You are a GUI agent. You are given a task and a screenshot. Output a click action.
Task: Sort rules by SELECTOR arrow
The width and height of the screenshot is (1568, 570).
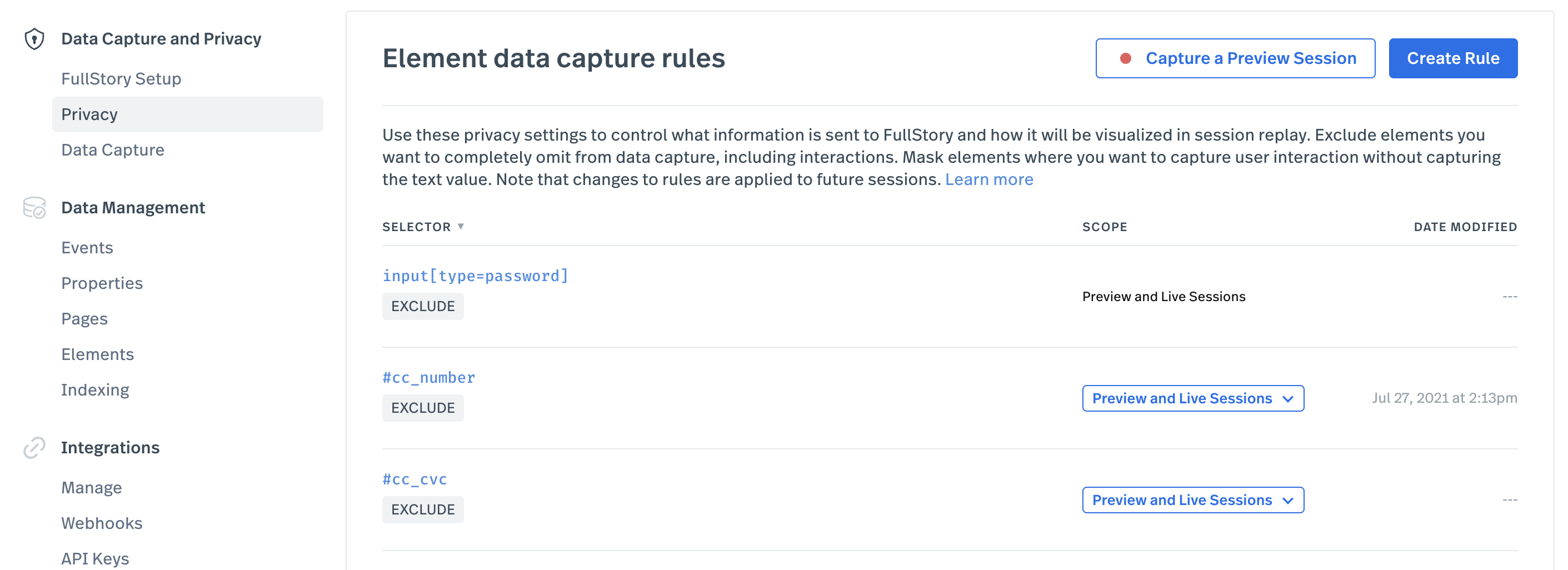coord(461,226)
